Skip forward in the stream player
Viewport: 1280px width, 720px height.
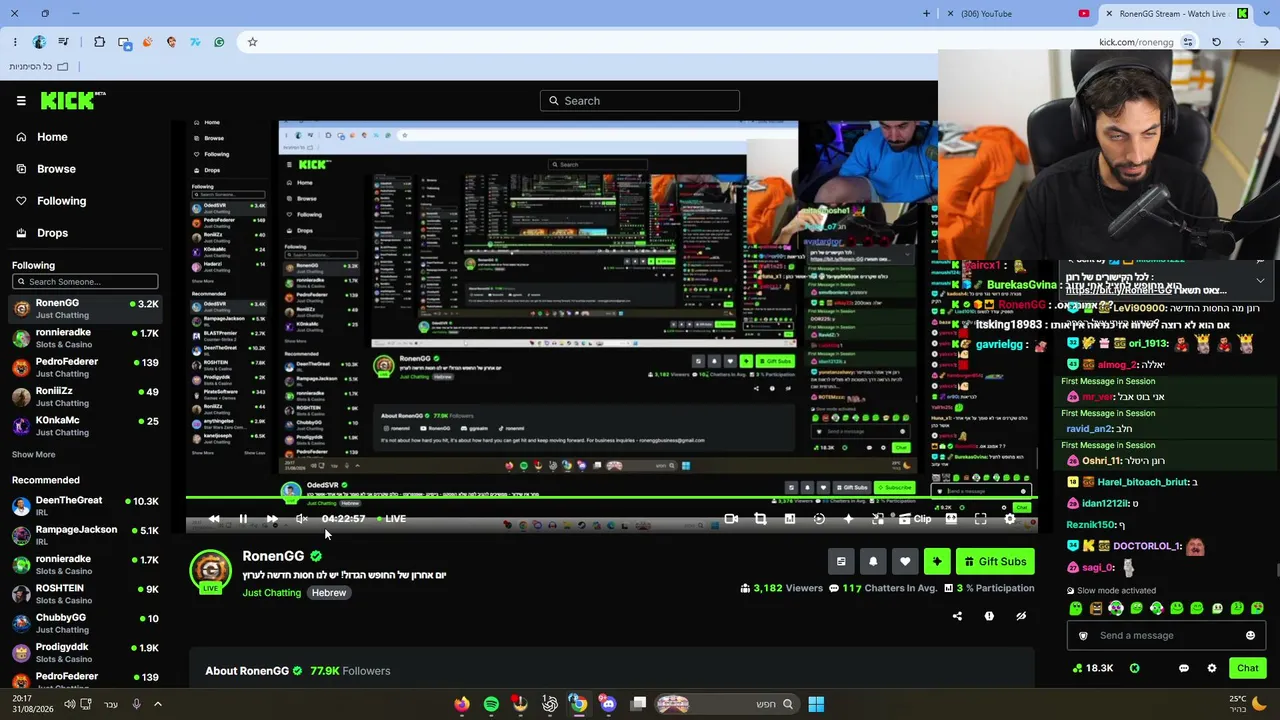coord(272,519)
